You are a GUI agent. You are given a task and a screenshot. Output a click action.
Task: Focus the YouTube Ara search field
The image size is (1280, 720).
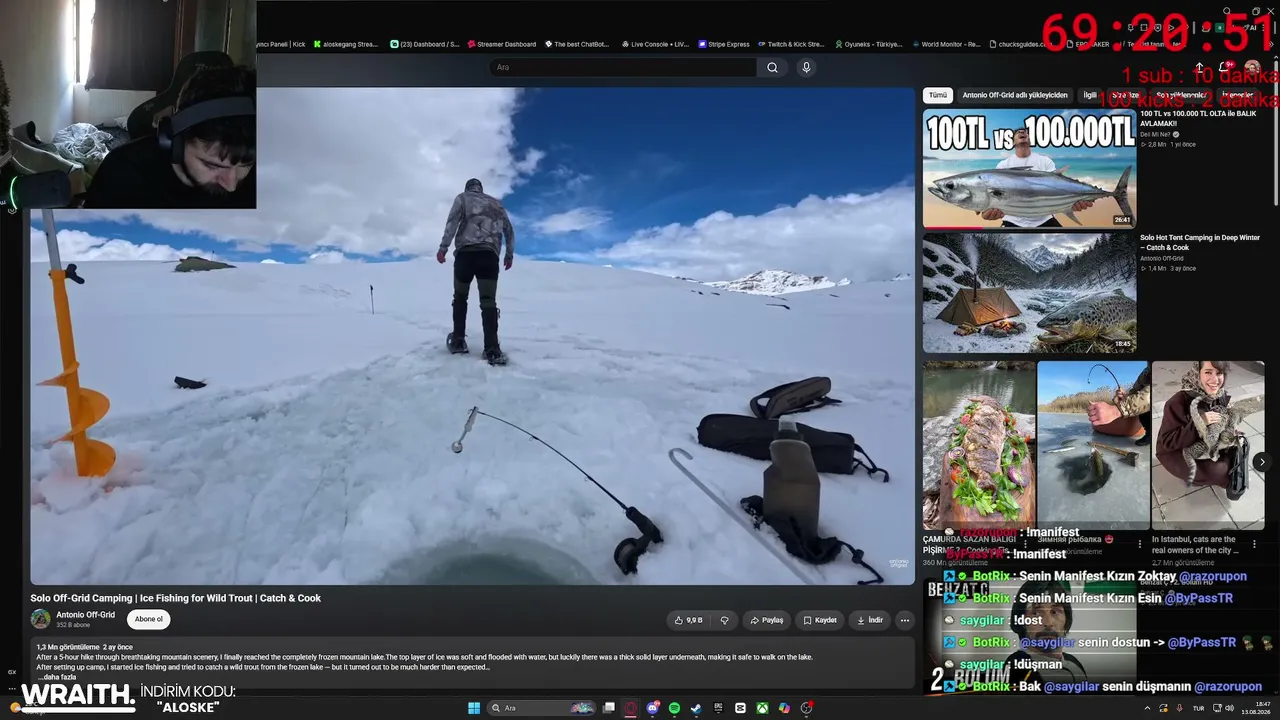622,67
